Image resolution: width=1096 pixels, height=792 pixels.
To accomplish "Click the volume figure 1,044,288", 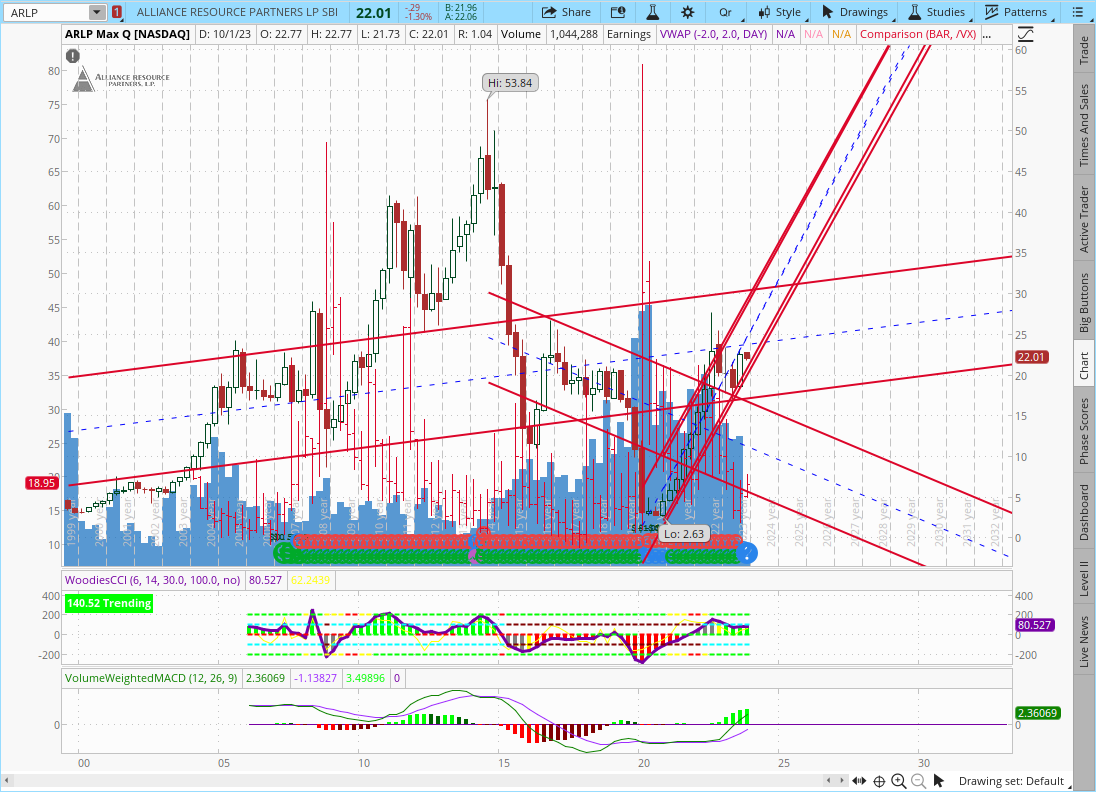I will click(574, 34).
